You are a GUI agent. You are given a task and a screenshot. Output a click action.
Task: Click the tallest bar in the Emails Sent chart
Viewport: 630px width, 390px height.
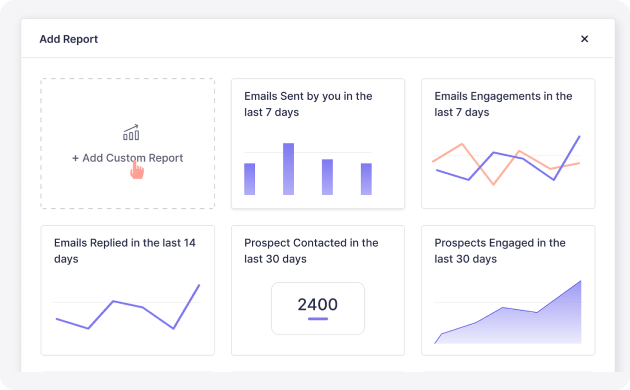pyautogui.click(x=288, y=169)
